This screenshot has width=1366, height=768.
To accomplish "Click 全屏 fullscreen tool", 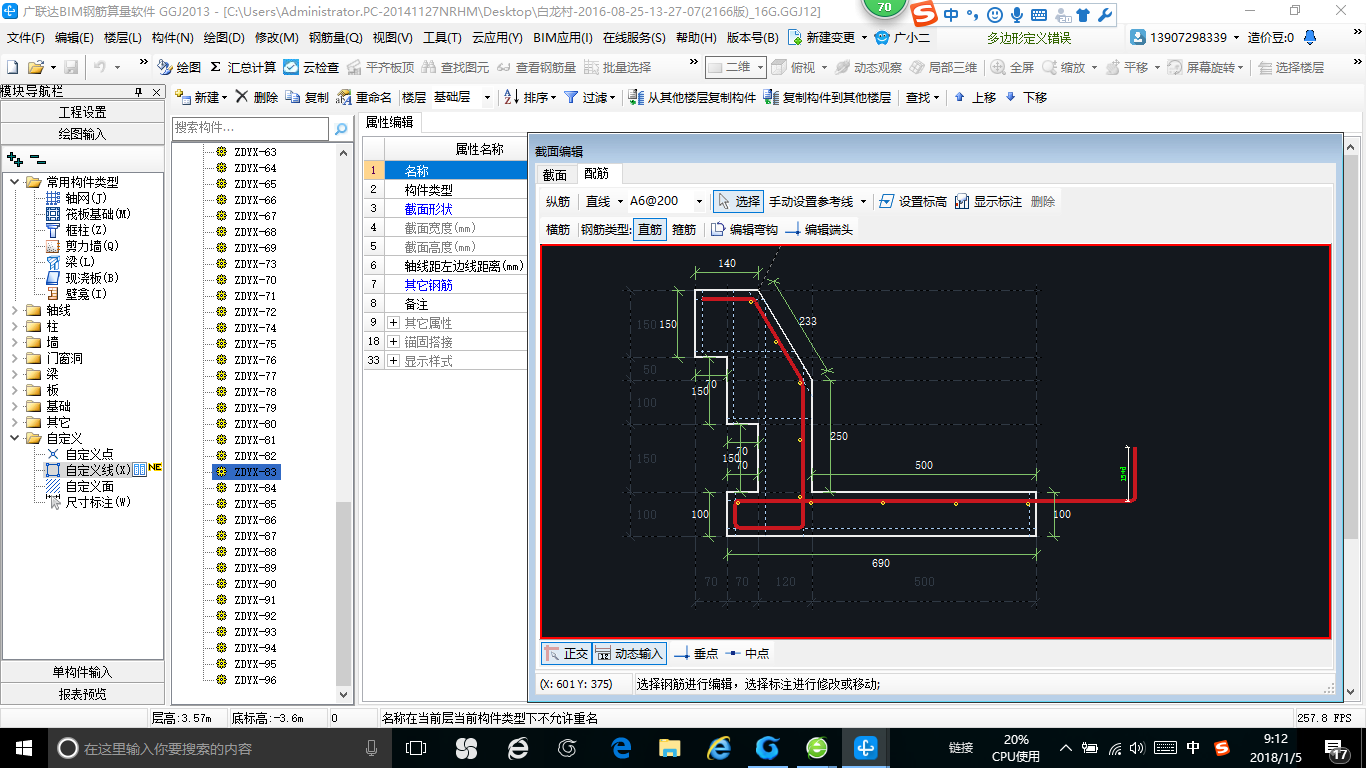I will coord(1012,67).
